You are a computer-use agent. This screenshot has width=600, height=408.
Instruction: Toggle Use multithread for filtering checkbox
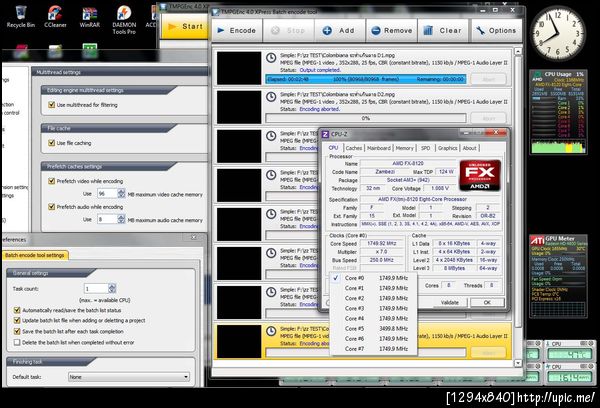(x=52, y=104)
